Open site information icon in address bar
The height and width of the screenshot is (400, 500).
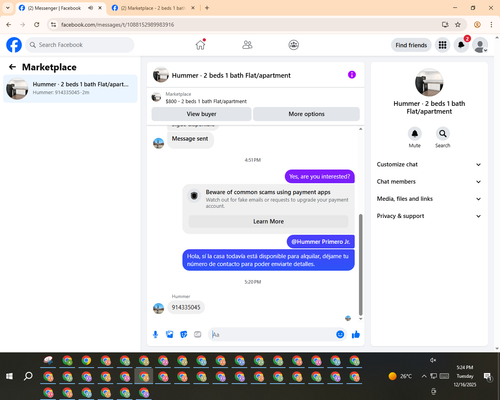coord(53,25)
